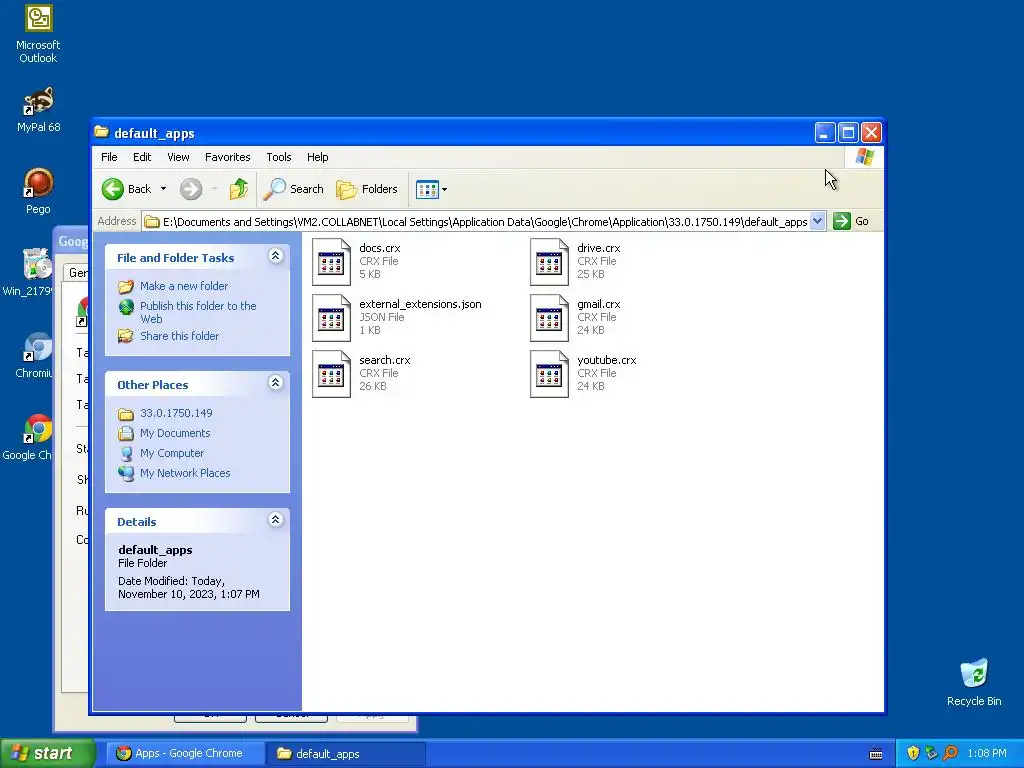Toggle the Folders pane
The image size is (1024, 768).
pyautogui.click(x=367, y=189)
